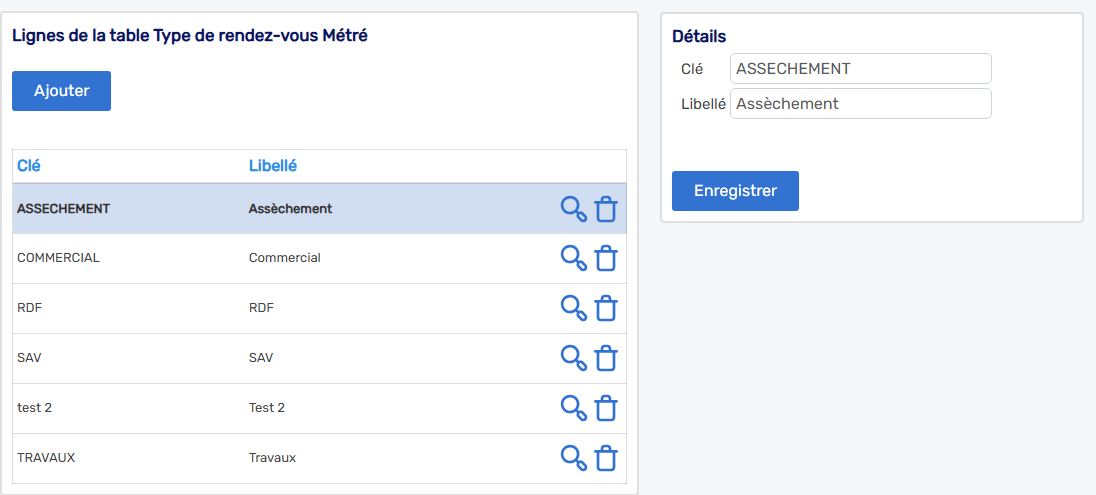Sort the table by Libellé column header
The height and width of the screenshot is (495, 1096).
pos(273,166)
